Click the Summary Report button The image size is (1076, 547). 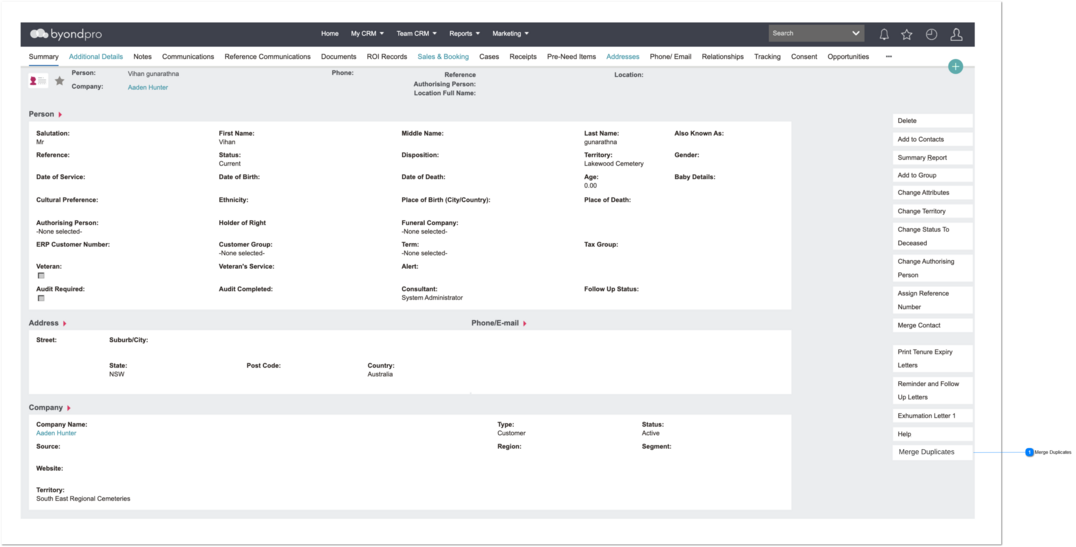point(933,158)
